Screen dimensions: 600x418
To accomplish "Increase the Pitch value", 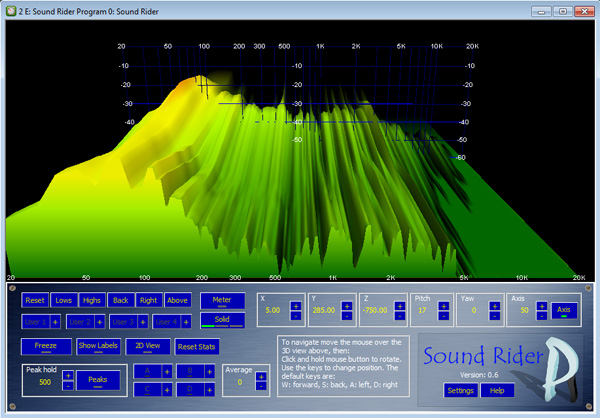I will click(443, 306).
